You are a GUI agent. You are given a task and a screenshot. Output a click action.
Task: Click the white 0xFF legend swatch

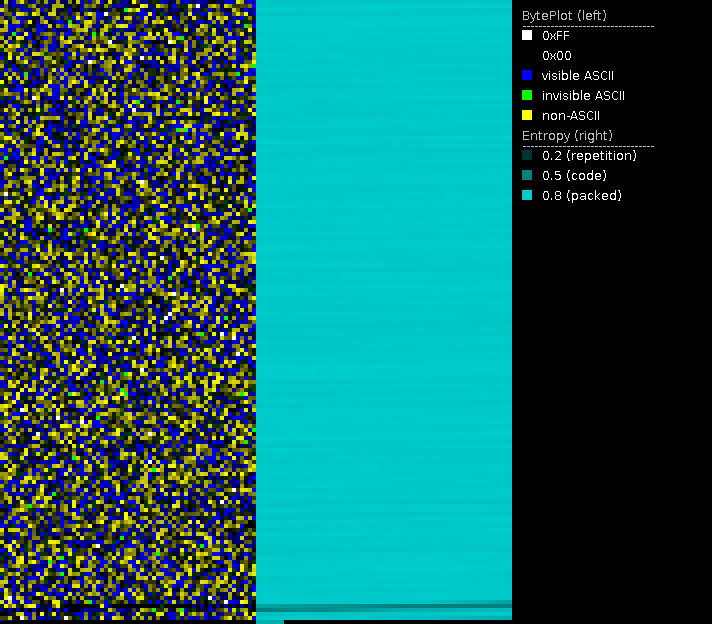click(527, 36)
